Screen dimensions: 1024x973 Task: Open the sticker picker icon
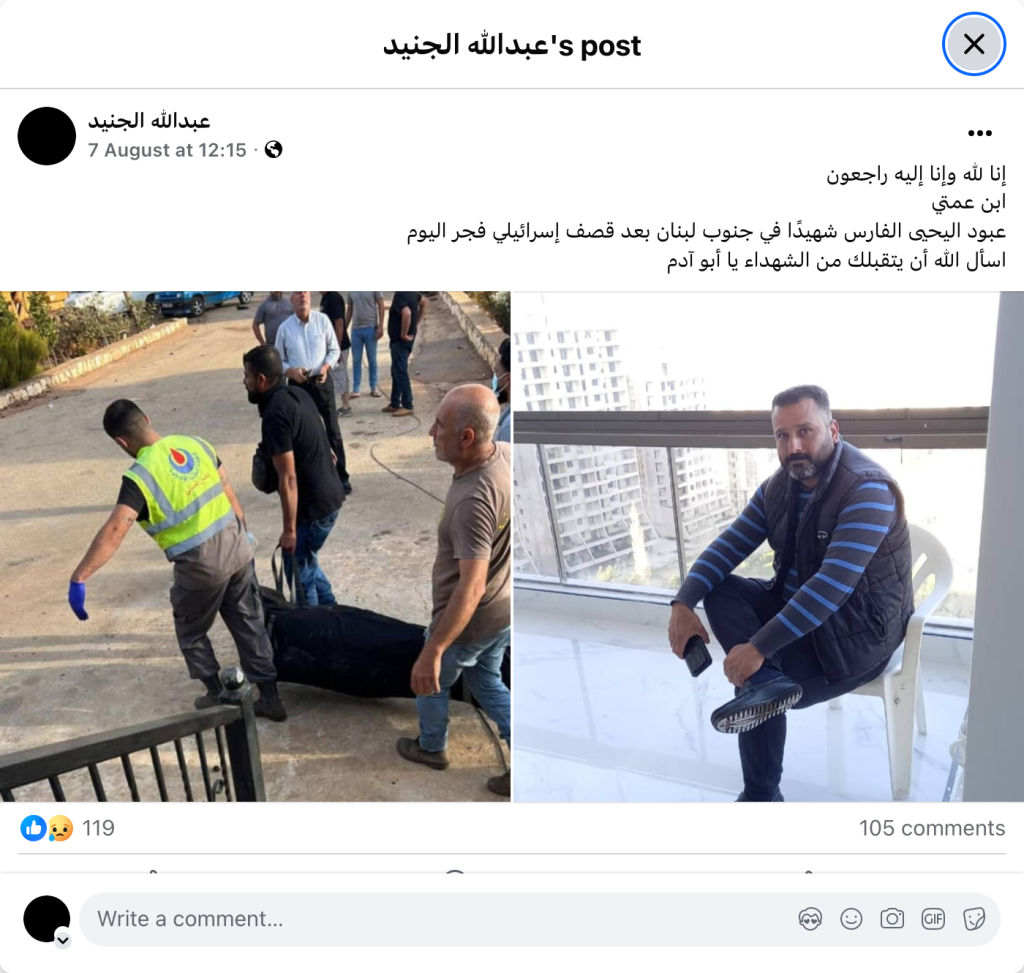click(x=974, y=919)
